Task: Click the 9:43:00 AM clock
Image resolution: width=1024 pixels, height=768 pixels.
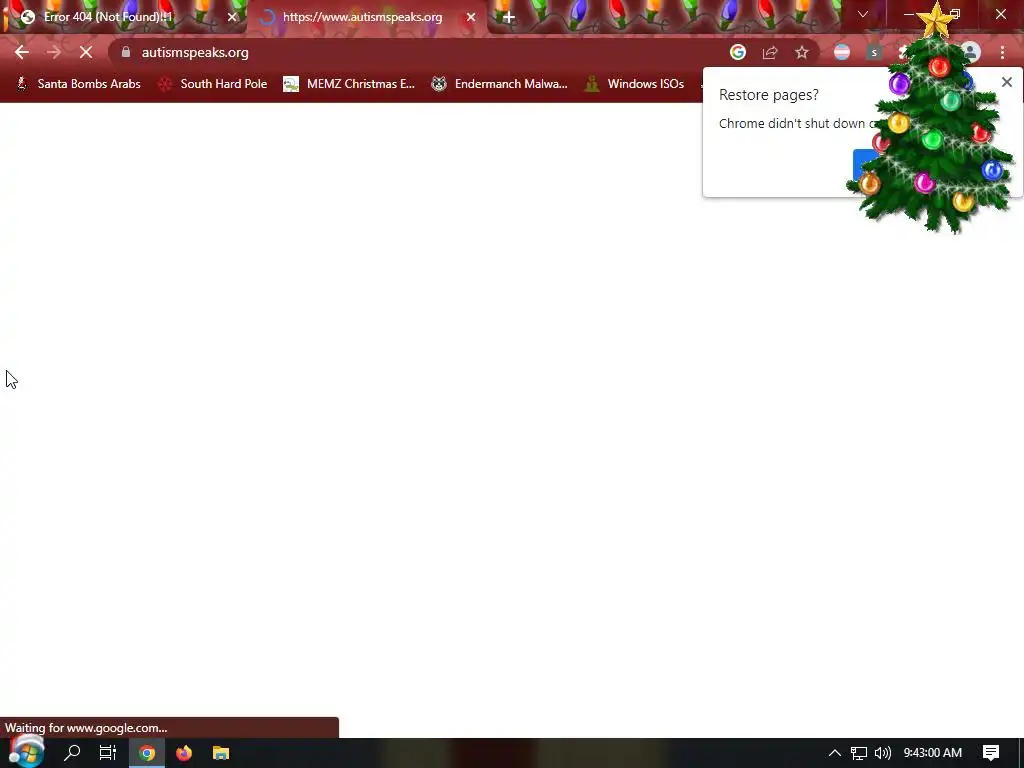Action: (x=933, y=753)
